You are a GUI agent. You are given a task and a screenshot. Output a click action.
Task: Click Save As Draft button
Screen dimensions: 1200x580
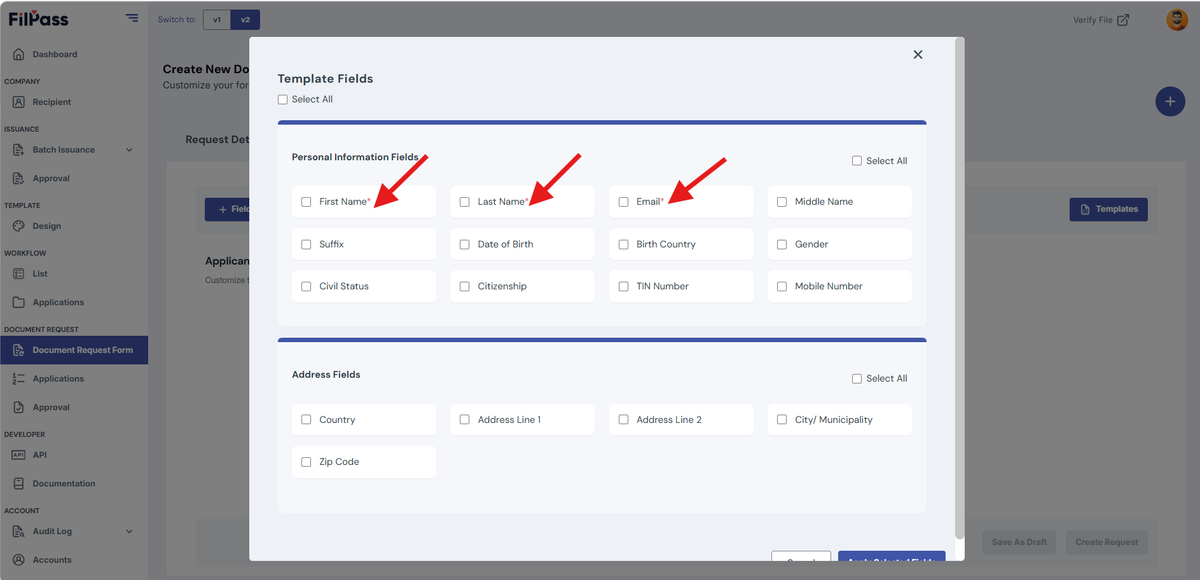(1020, 542)
